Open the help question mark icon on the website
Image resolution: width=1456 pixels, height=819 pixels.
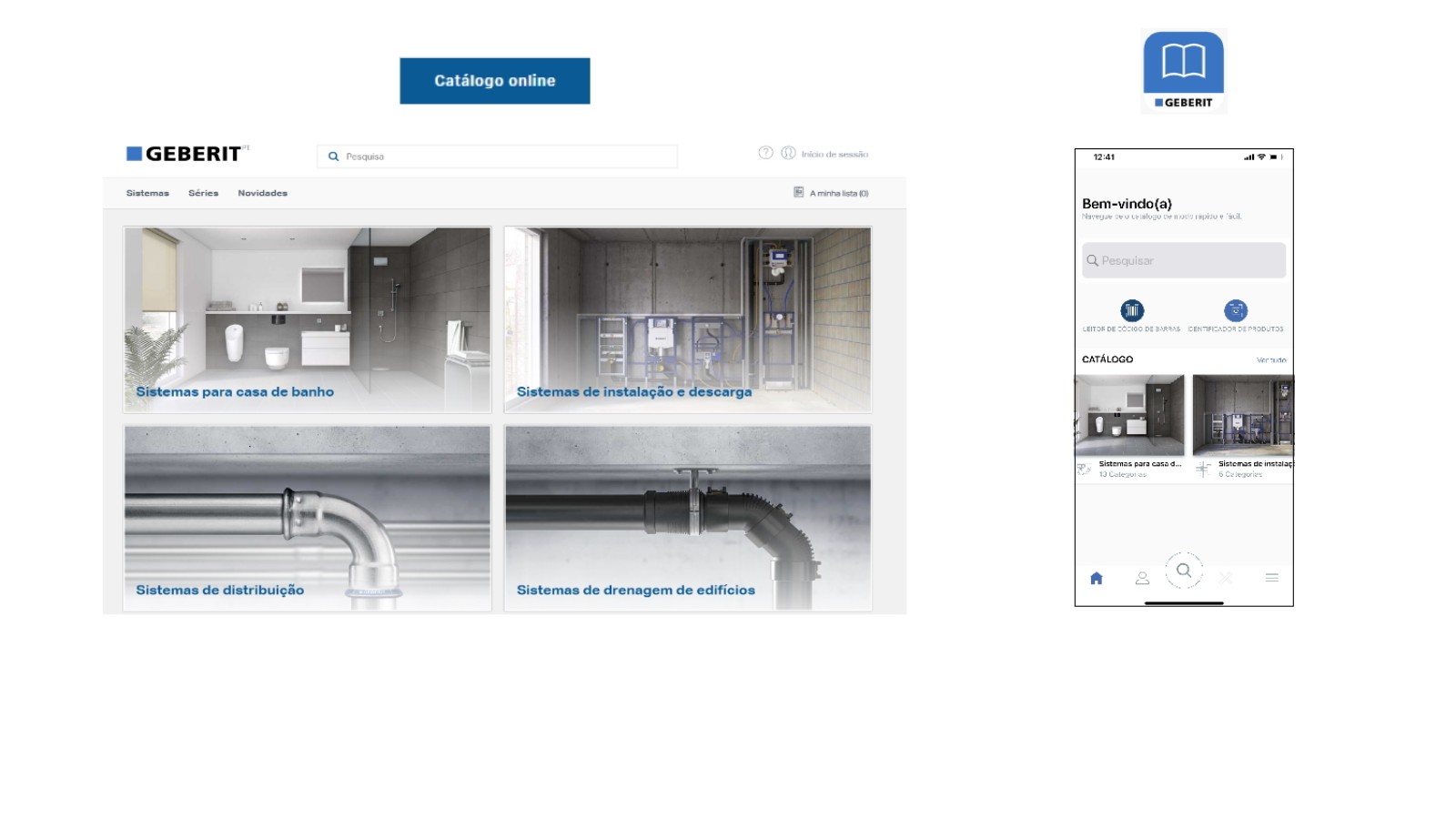click(765, 152)
